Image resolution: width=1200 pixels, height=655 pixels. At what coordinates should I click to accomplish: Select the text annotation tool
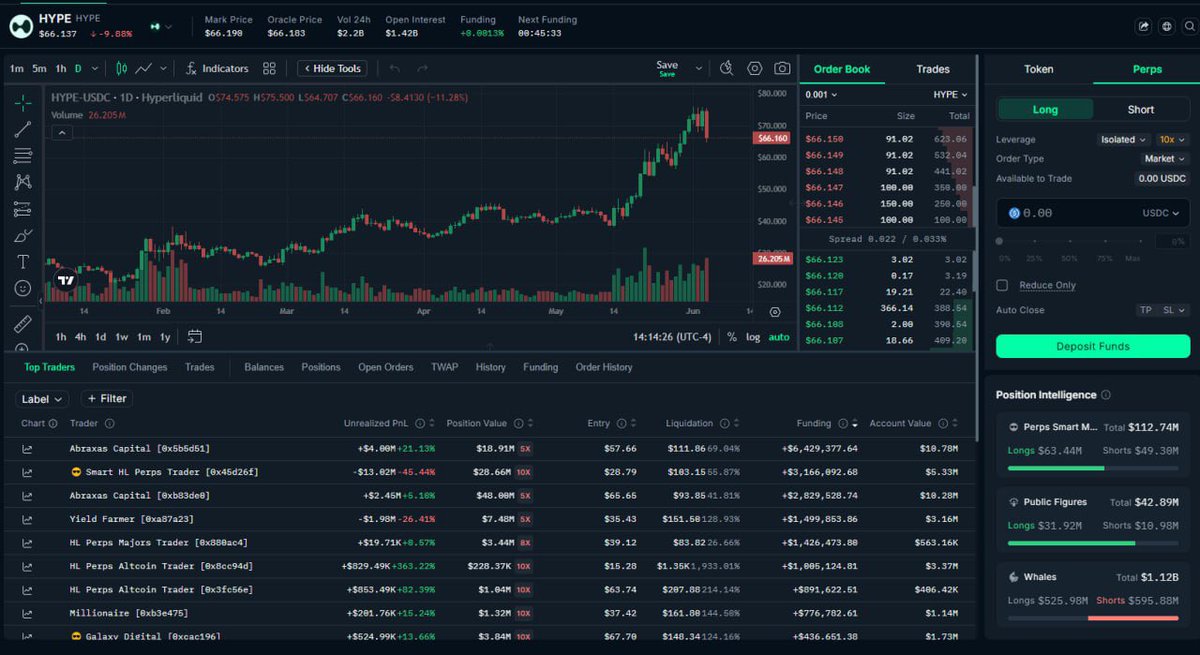point(22,262)
